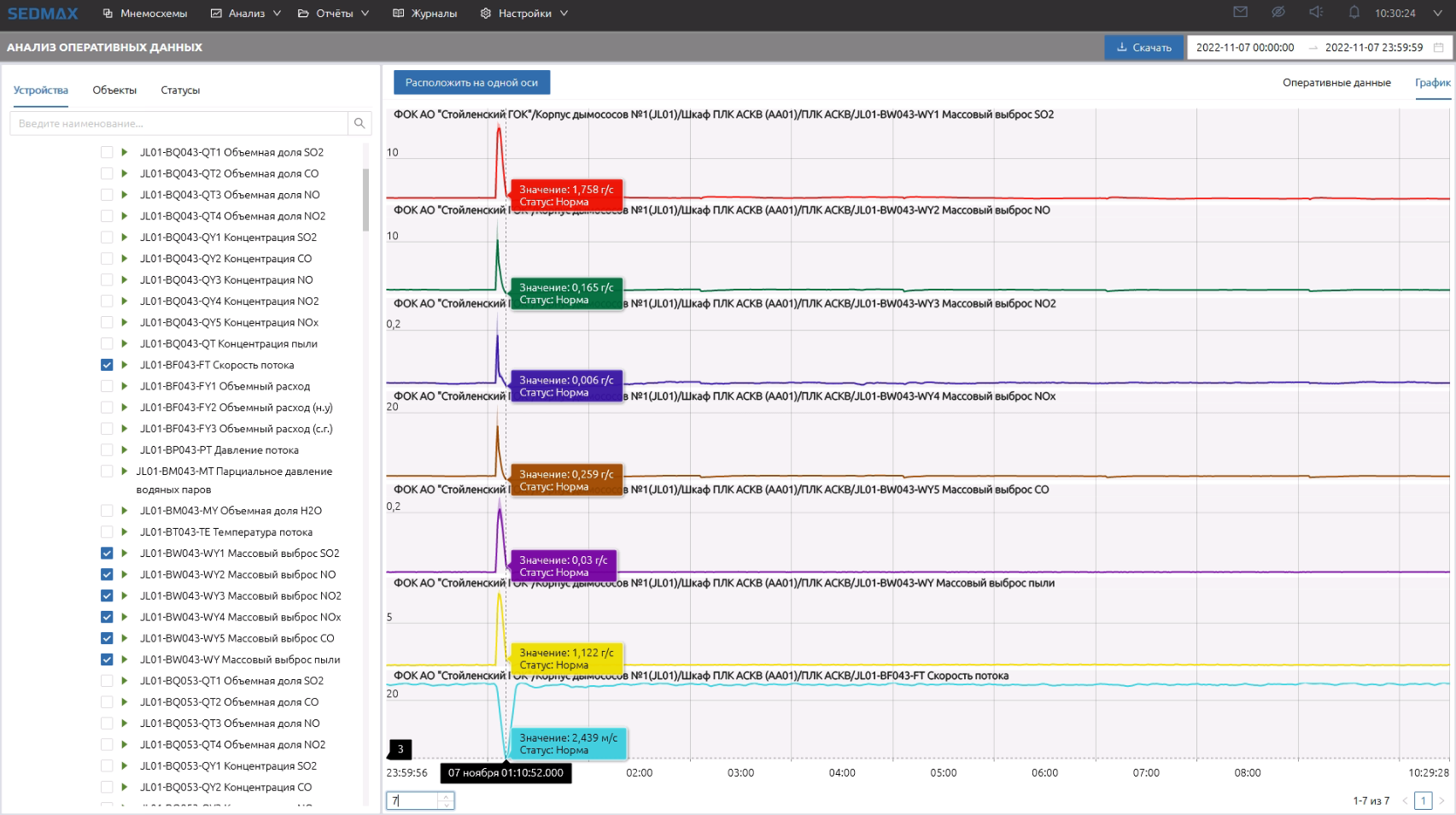
Task: Click the device list vertical scrollbar
Action: (x=366, y=201)
